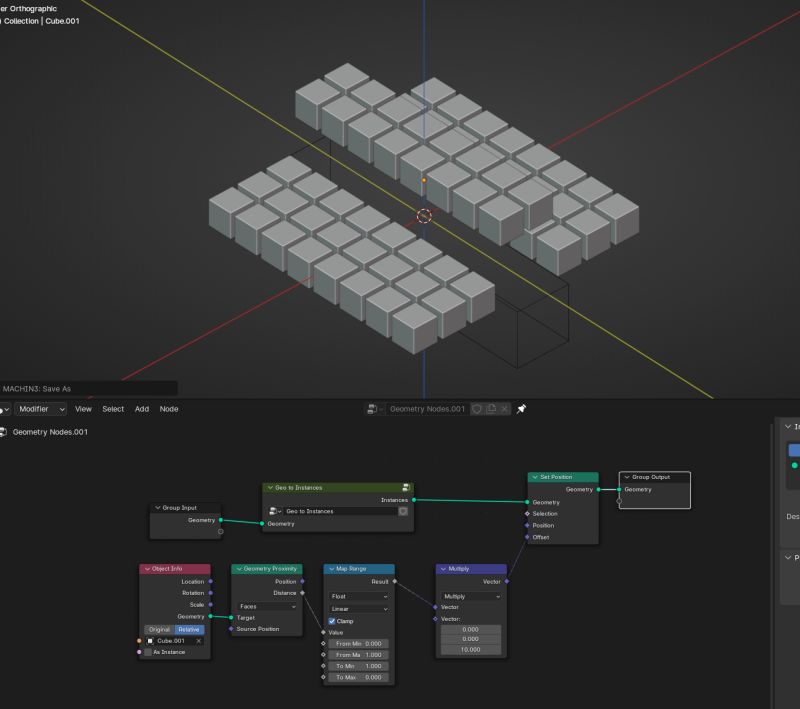Open the Faces dropdown in Geometry Proximity
Screen dimensions: 800x709
point(266,606)
